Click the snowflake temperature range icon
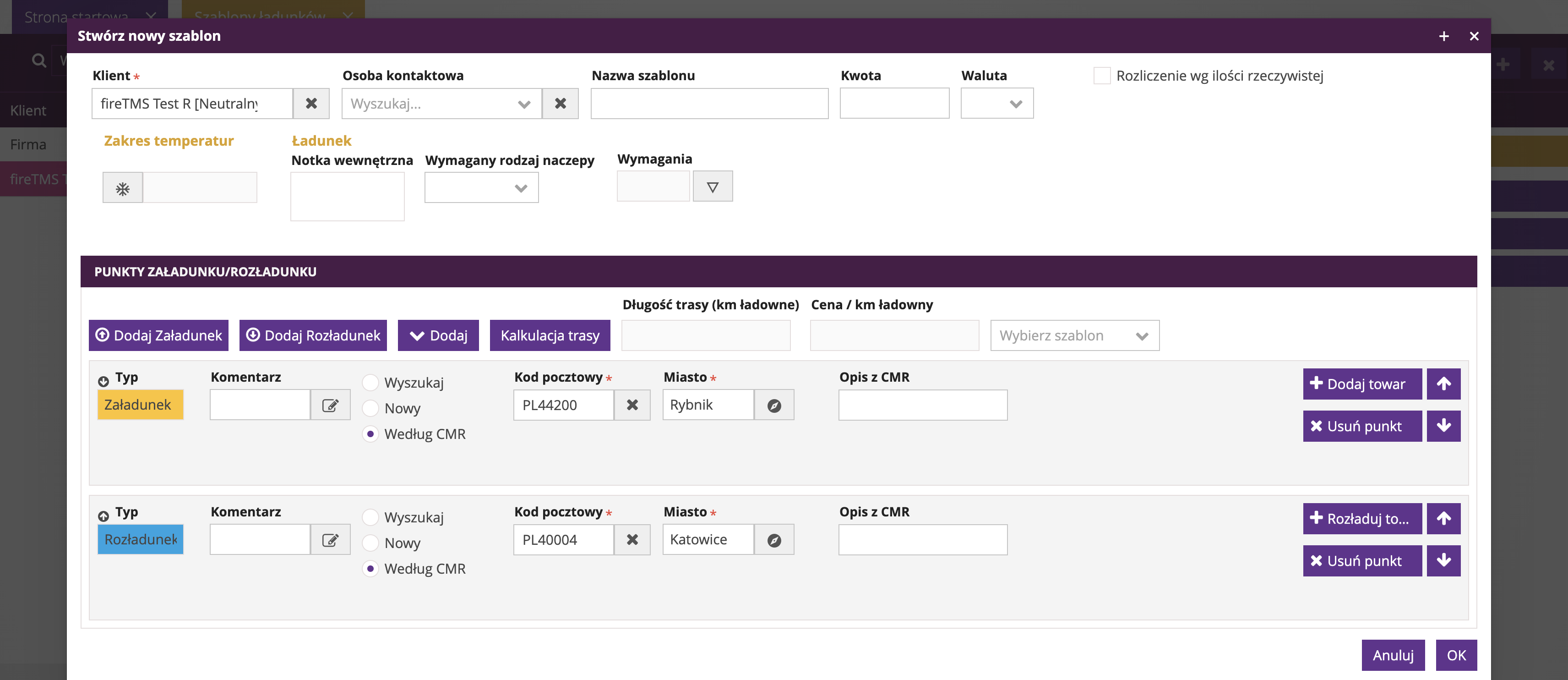Viewport: 1568px width, 680px height. [122, 188]
